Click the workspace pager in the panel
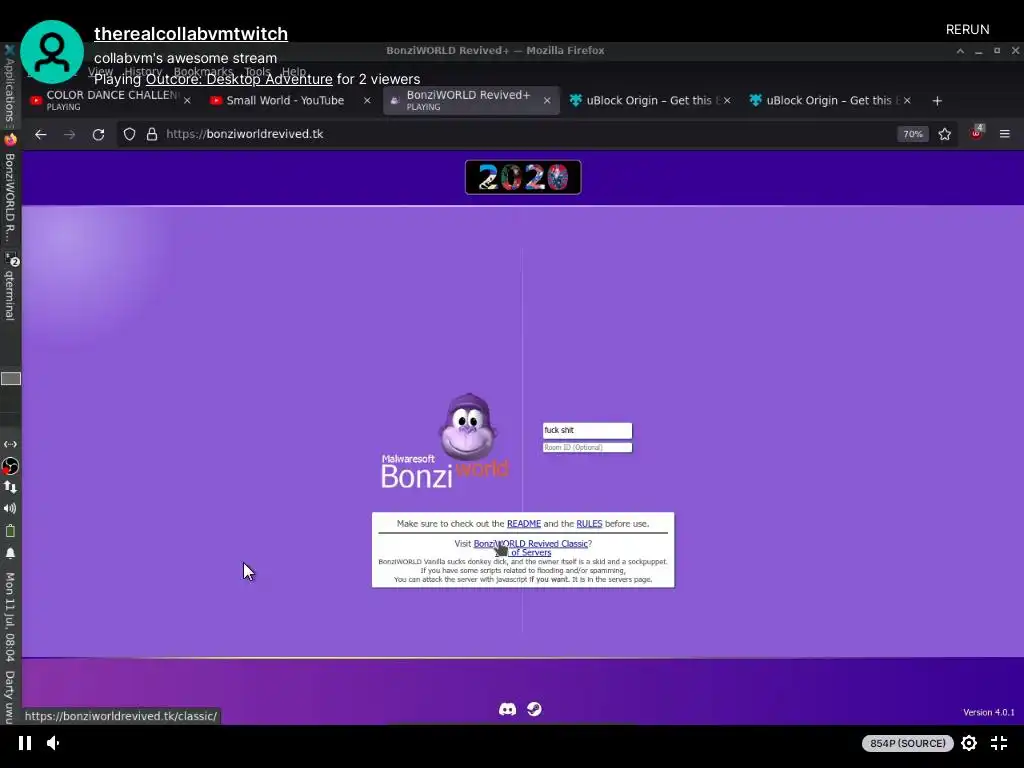Screen dimensions: 1024x768 (10, 379)
